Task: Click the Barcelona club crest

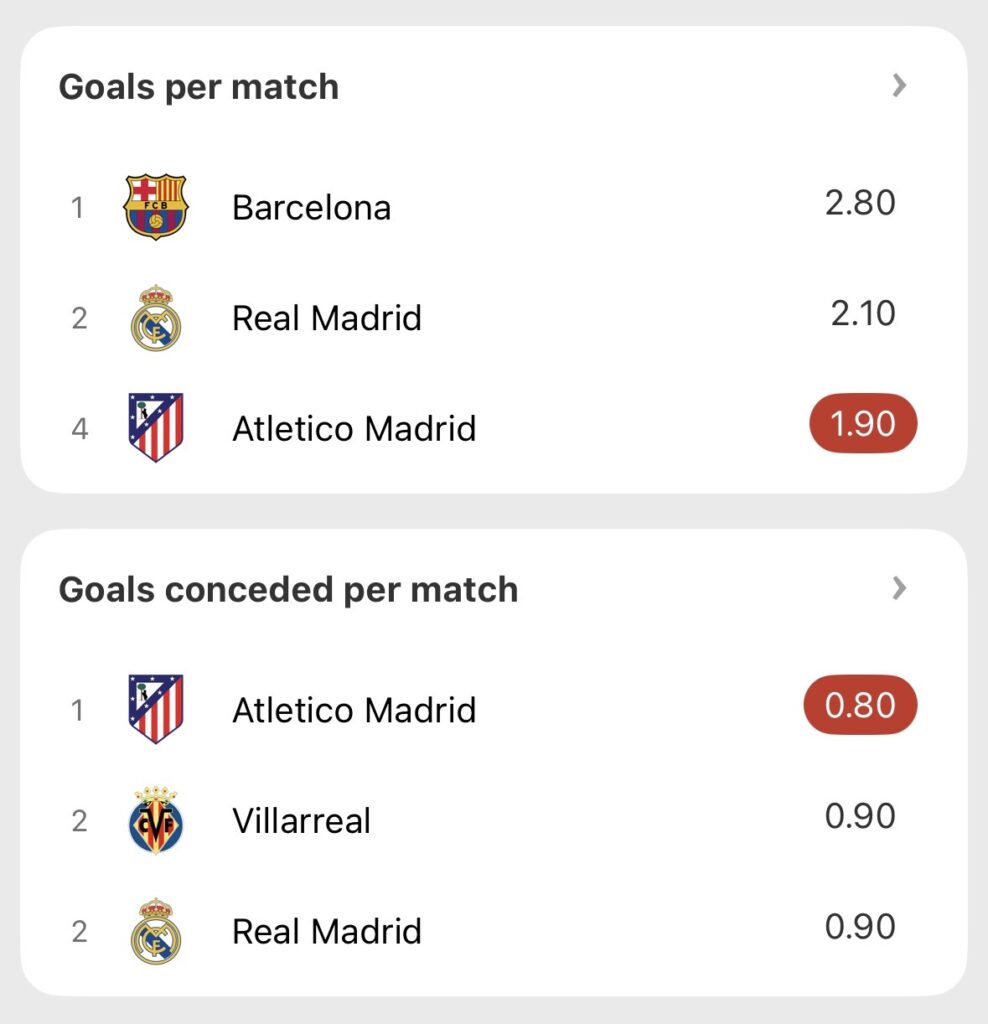Action: click(x=155, y=207)
